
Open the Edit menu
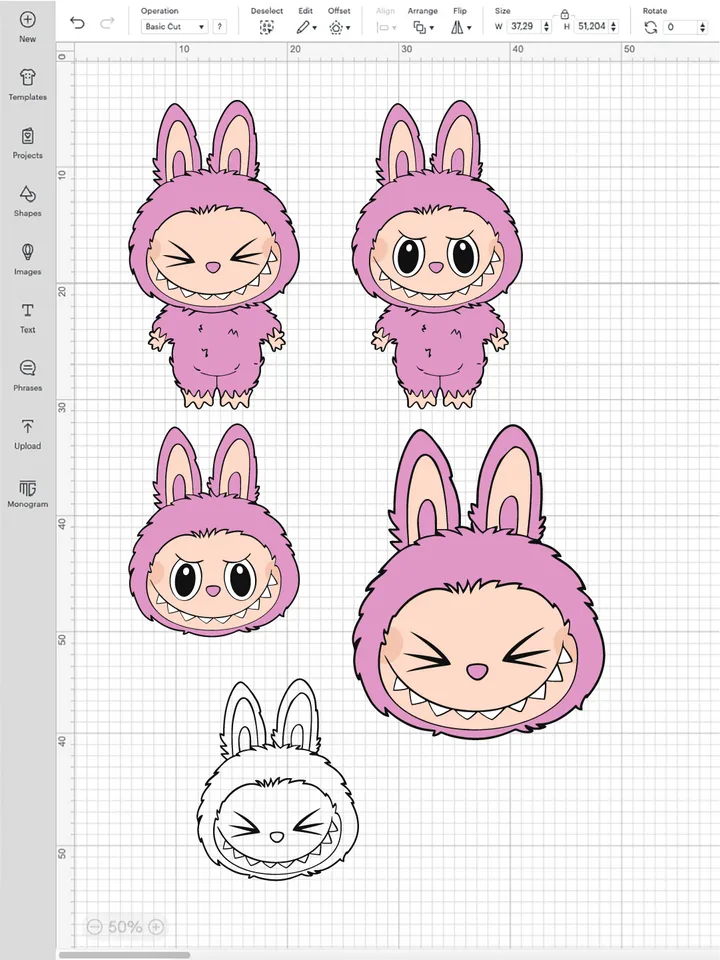[x=306, y=28]
